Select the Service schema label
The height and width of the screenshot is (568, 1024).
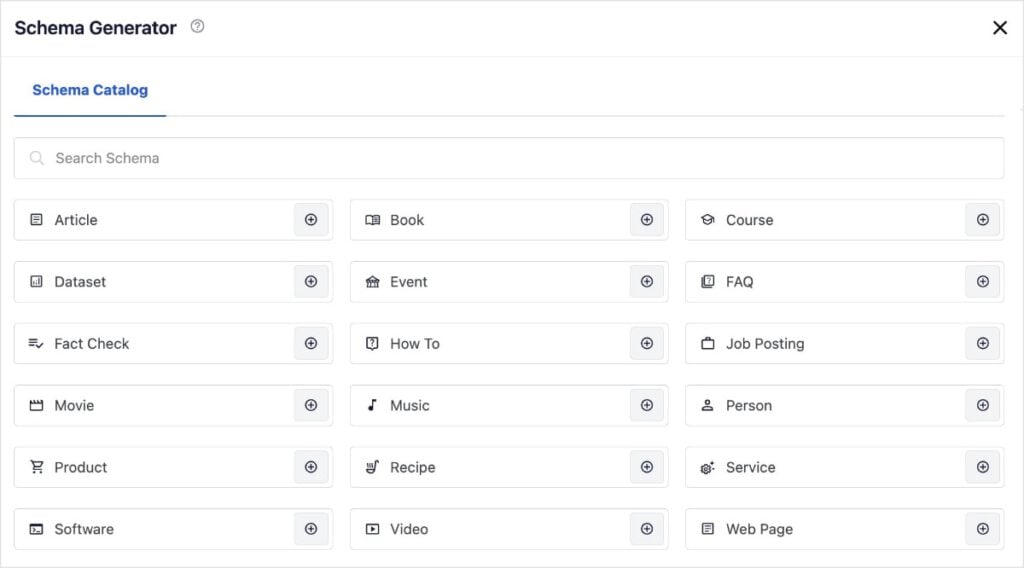pyautogui.click(x=750, y=467)
